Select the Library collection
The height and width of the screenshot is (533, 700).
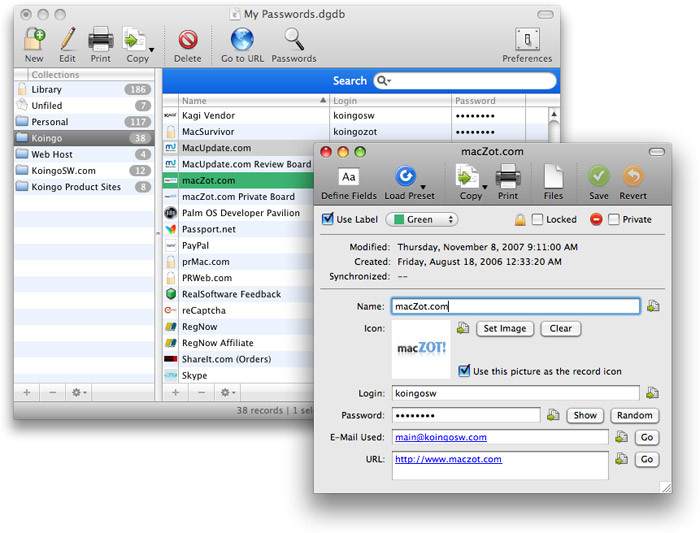tap(84, 89)
